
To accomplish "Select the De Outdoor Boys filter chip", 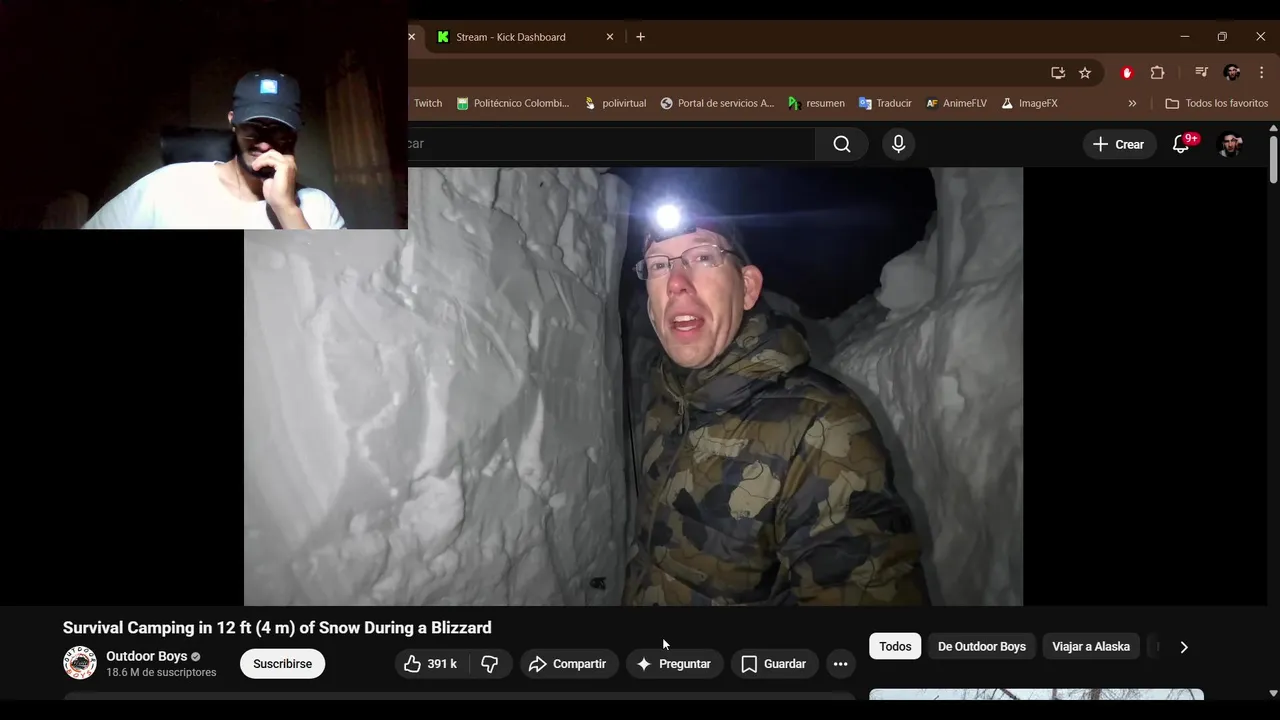I will pos(982,646).
